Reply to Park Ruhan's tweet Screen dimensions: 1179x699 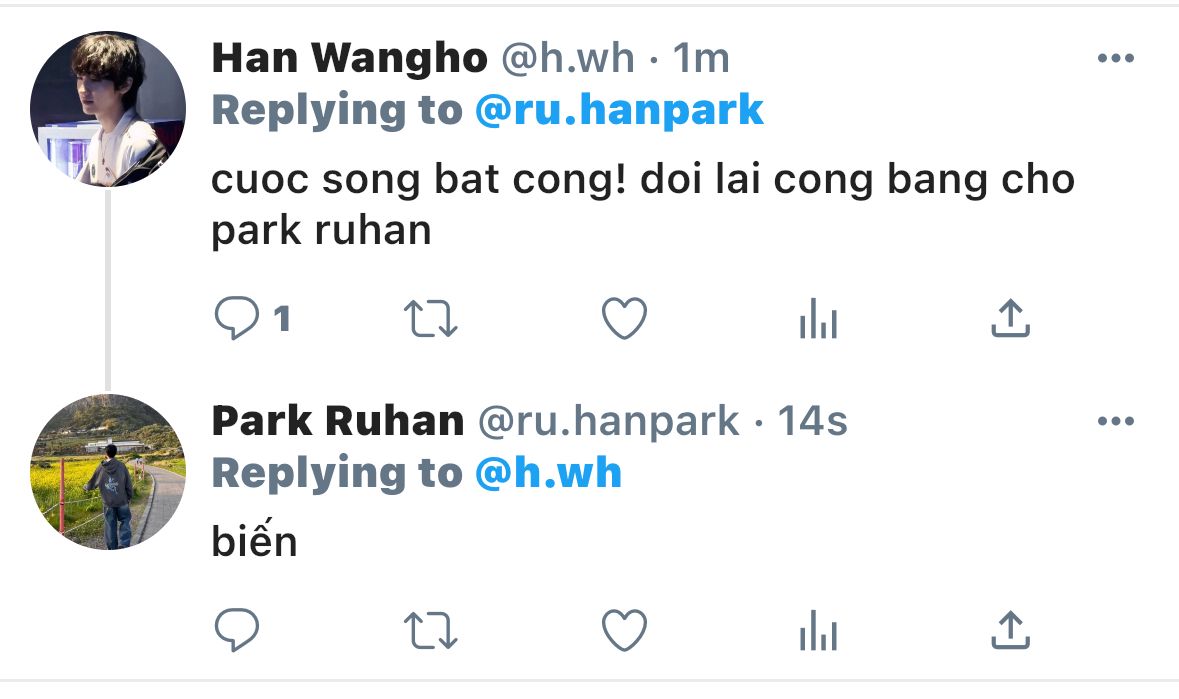(x=237, y=630)
